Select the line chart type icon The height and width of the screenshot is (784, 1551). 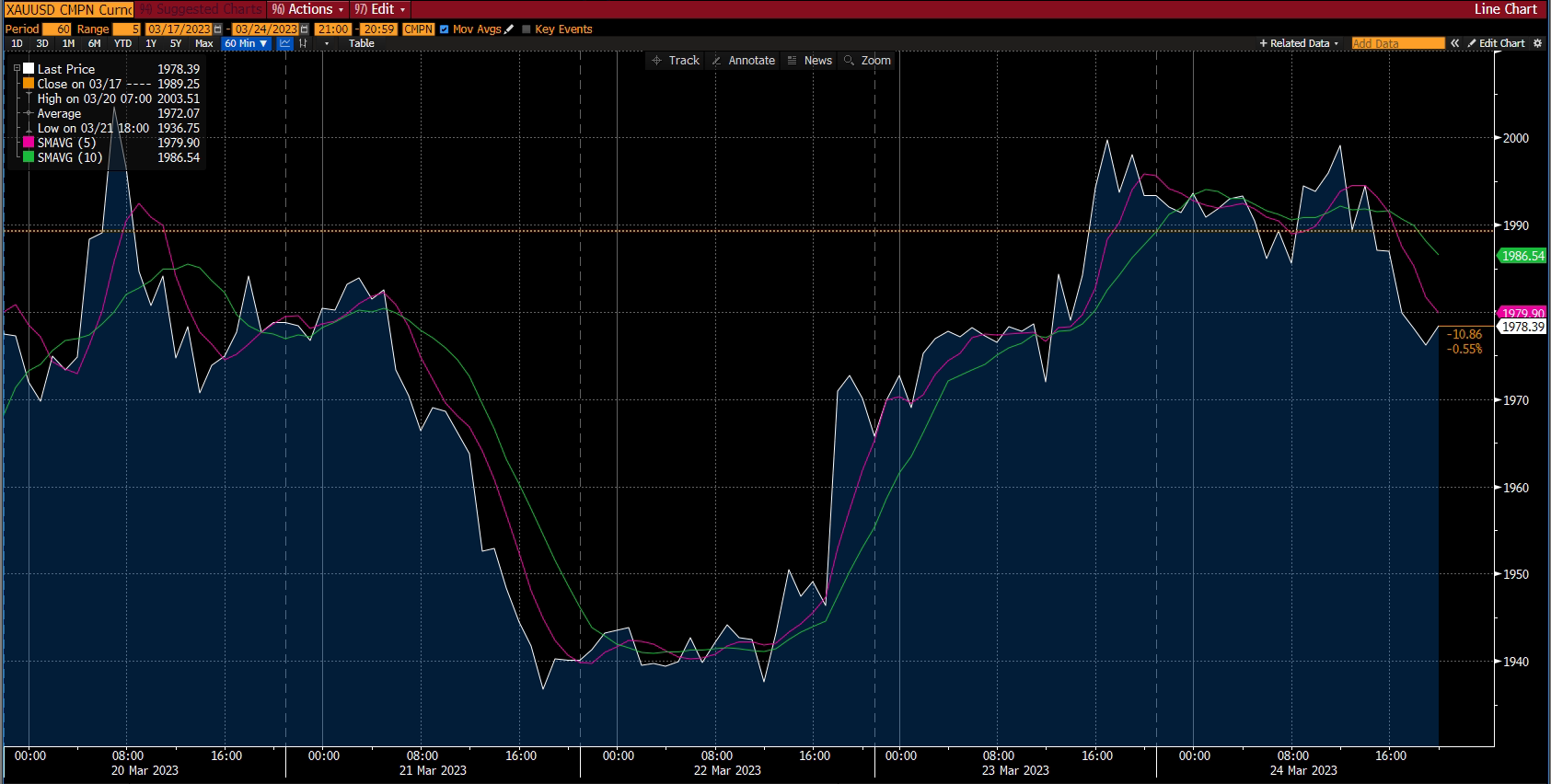pos(285,43)
